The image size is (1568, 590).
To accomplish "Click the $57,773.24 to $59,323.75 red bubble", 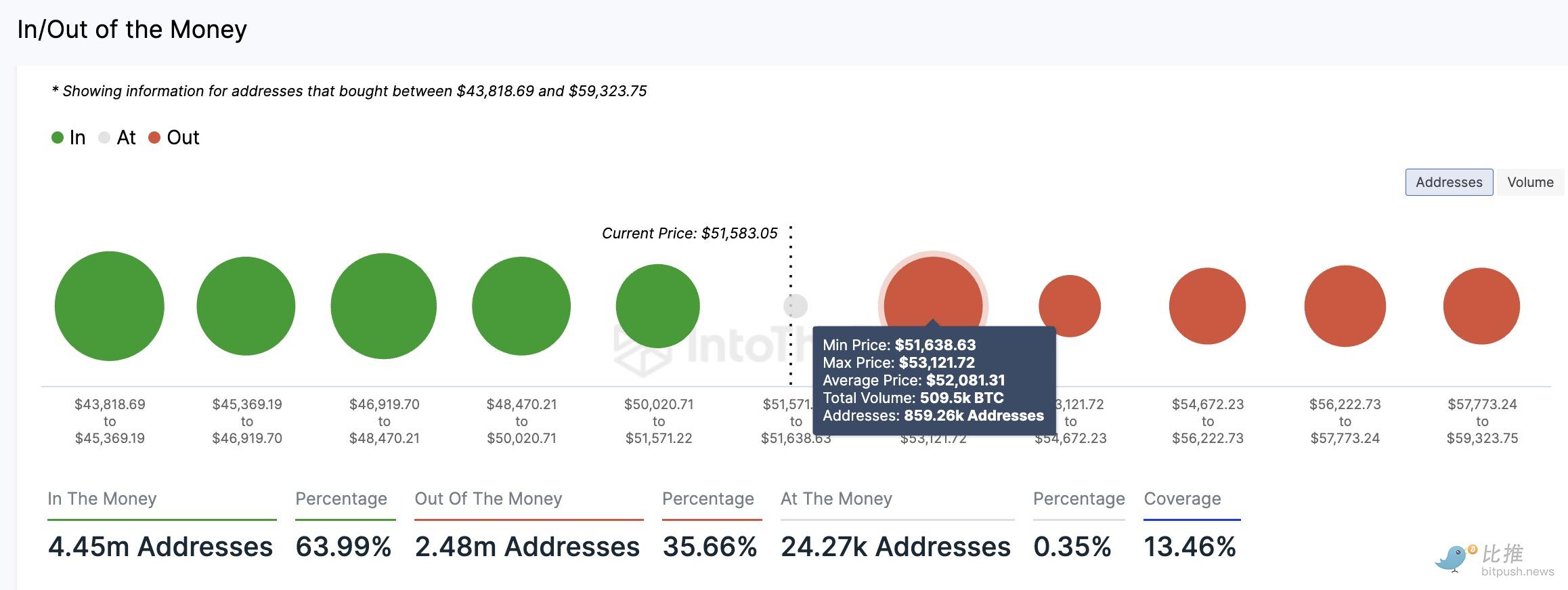I will coord(1481,306).
